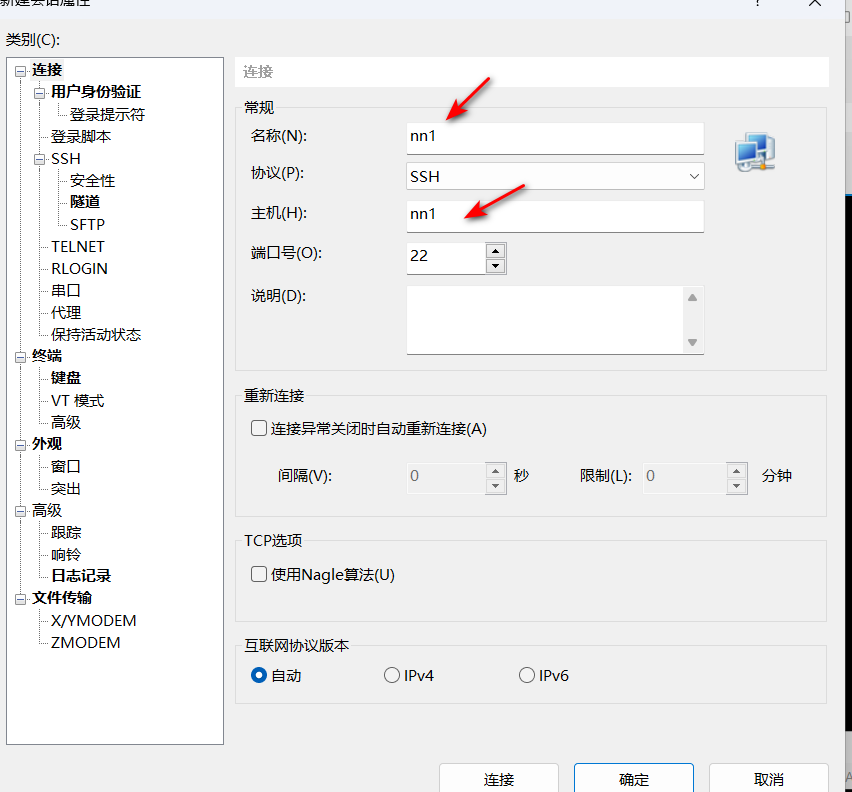The image size is (852, 792).
Task: Select the IPv4 radio button
Action: coord(392,676)
